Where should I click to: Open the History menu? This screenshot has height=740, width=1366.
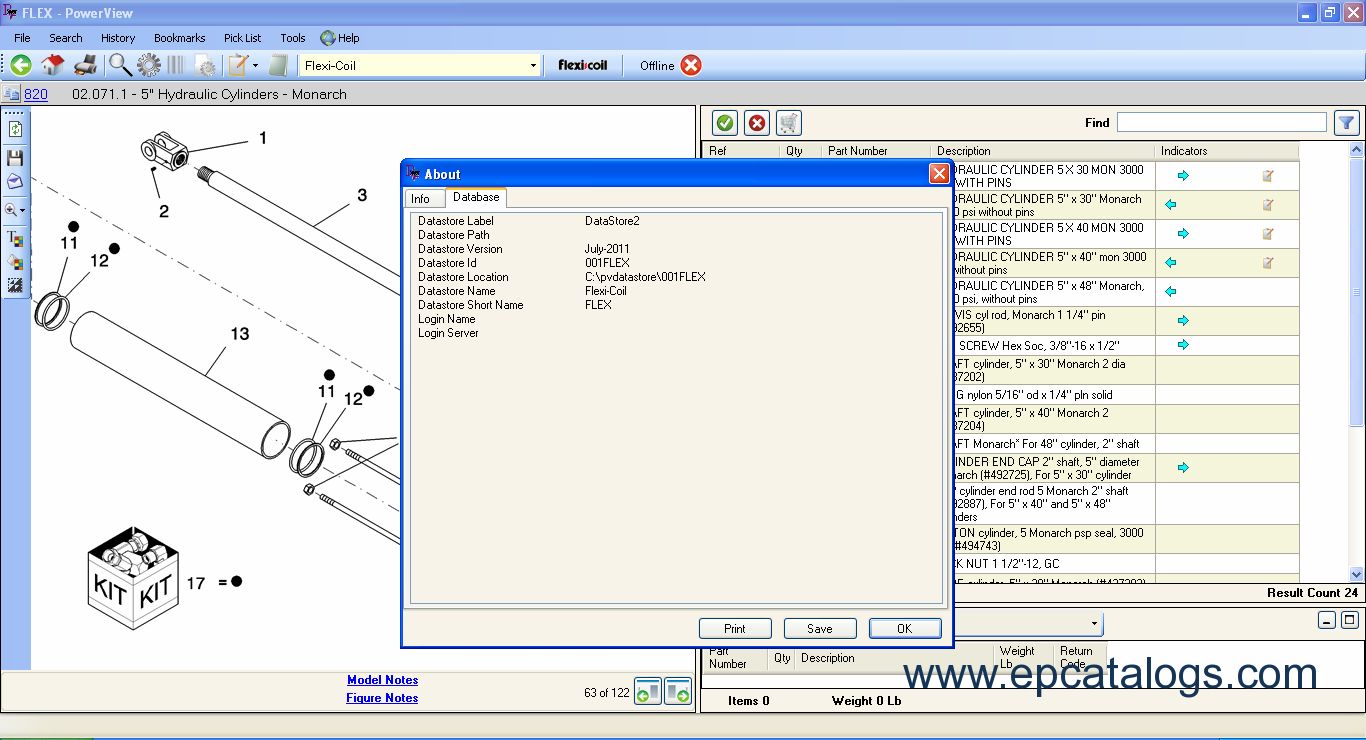(118, 38)
